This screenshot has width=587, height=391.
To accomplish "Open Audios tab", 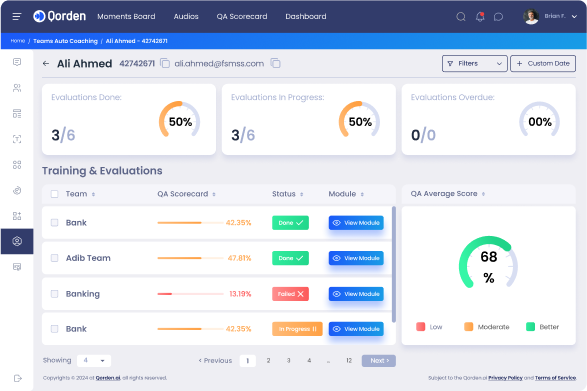I will tap(186, 16).
